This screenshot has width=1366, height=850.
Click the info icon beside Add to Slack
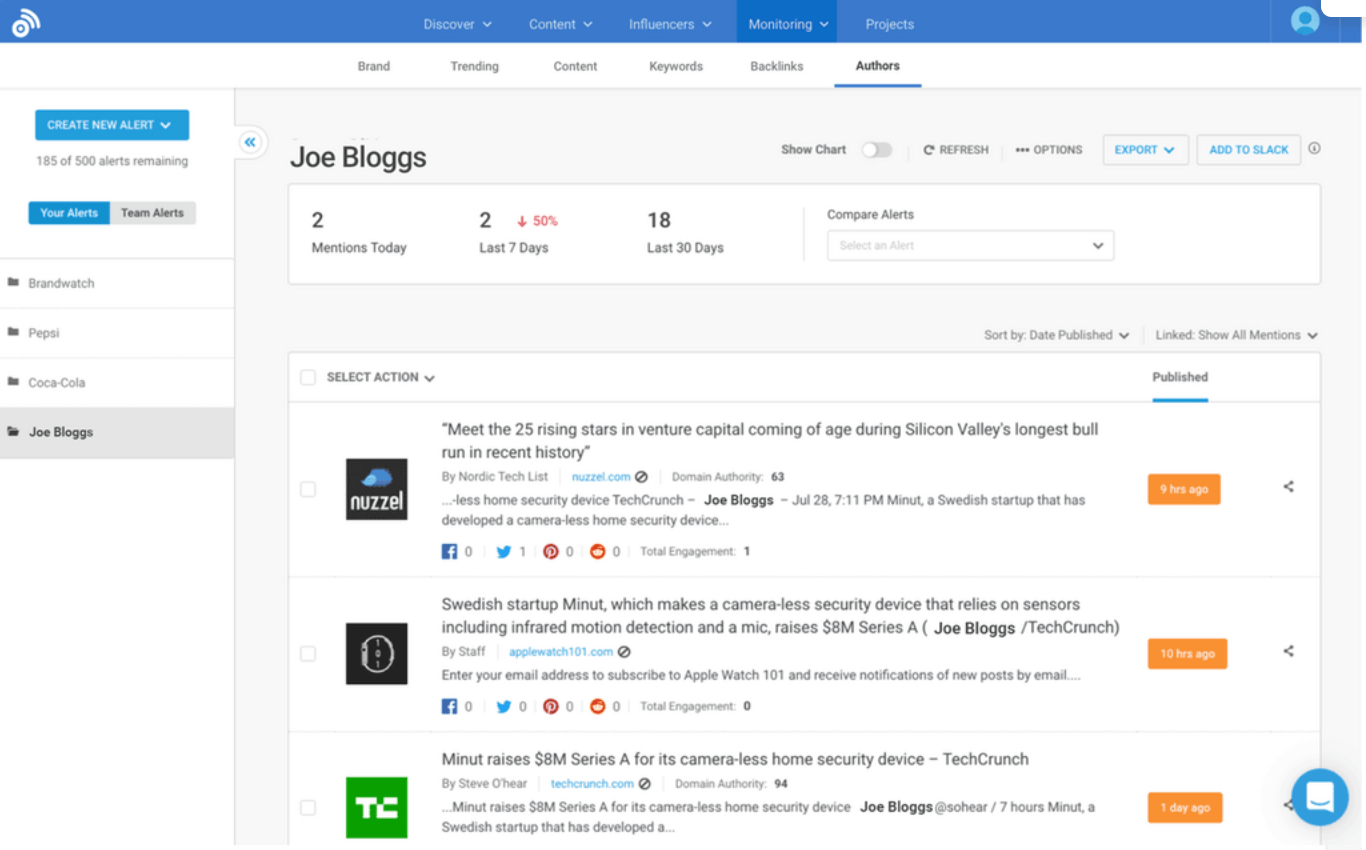(x=1314, y=148)
